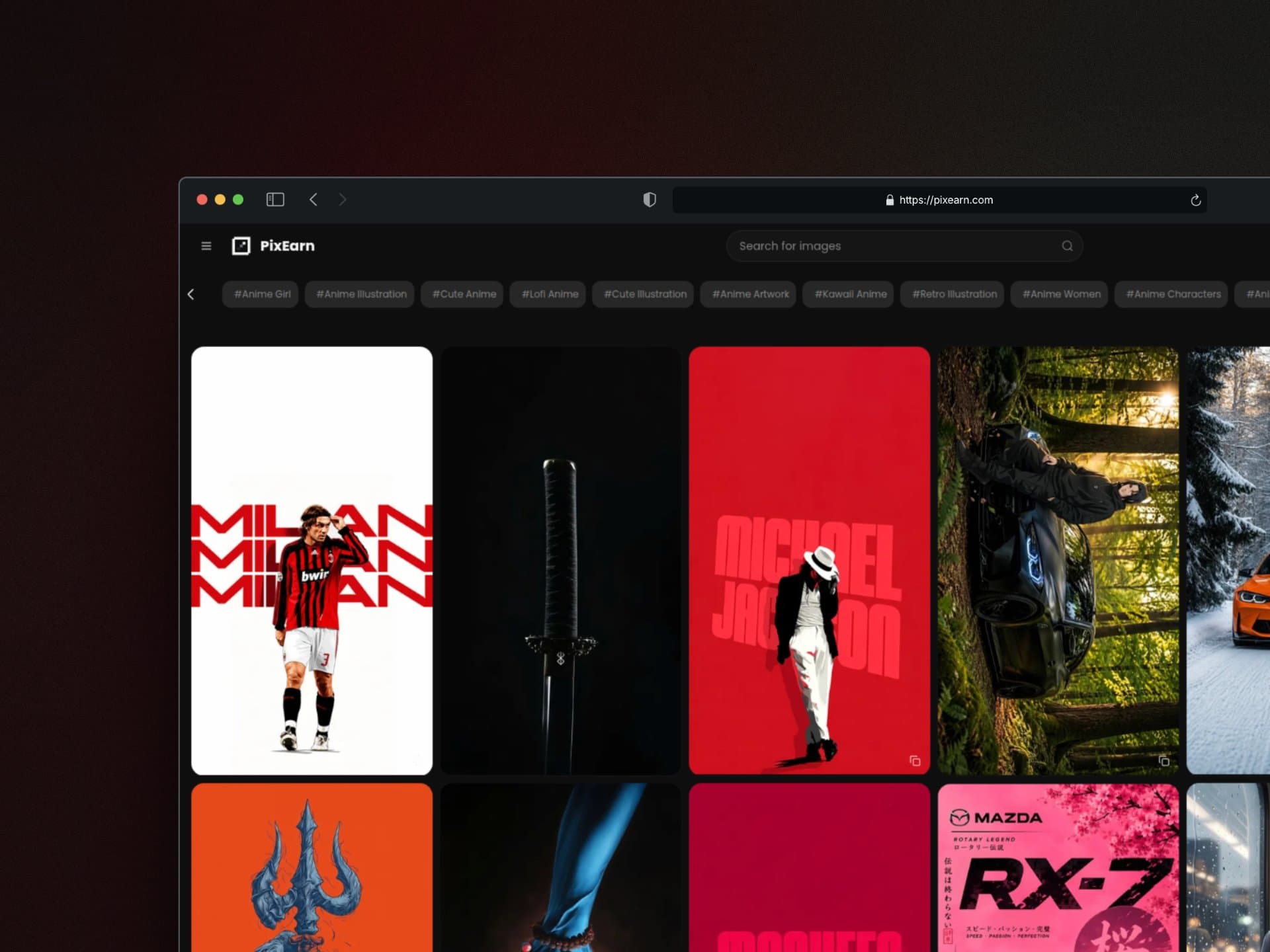
Task: Collapse tag row with the left chevron
Action: click(191, 294)
